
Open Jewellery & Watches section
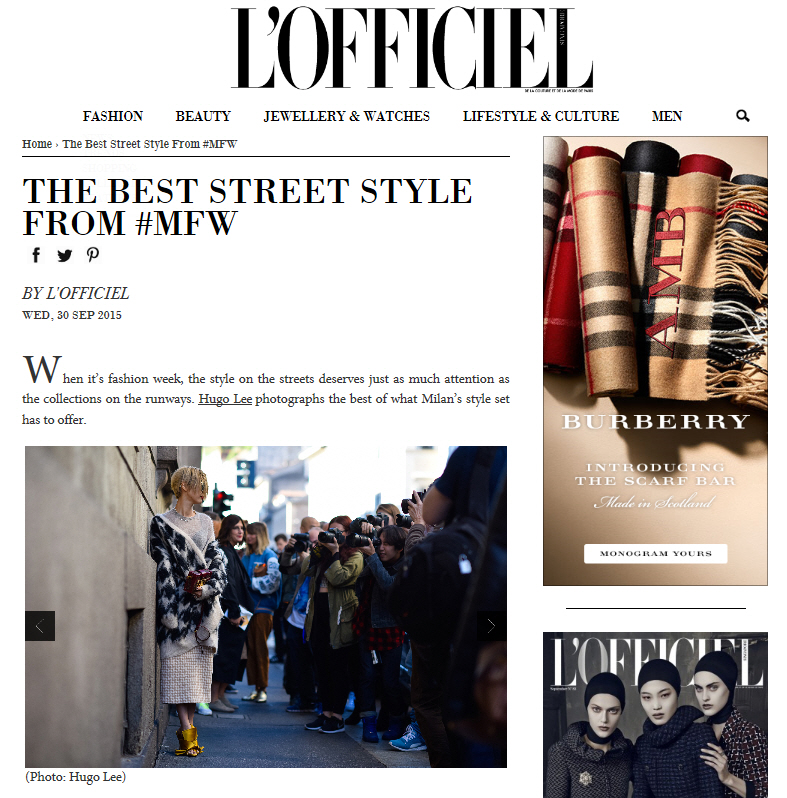tap(347, 117)
